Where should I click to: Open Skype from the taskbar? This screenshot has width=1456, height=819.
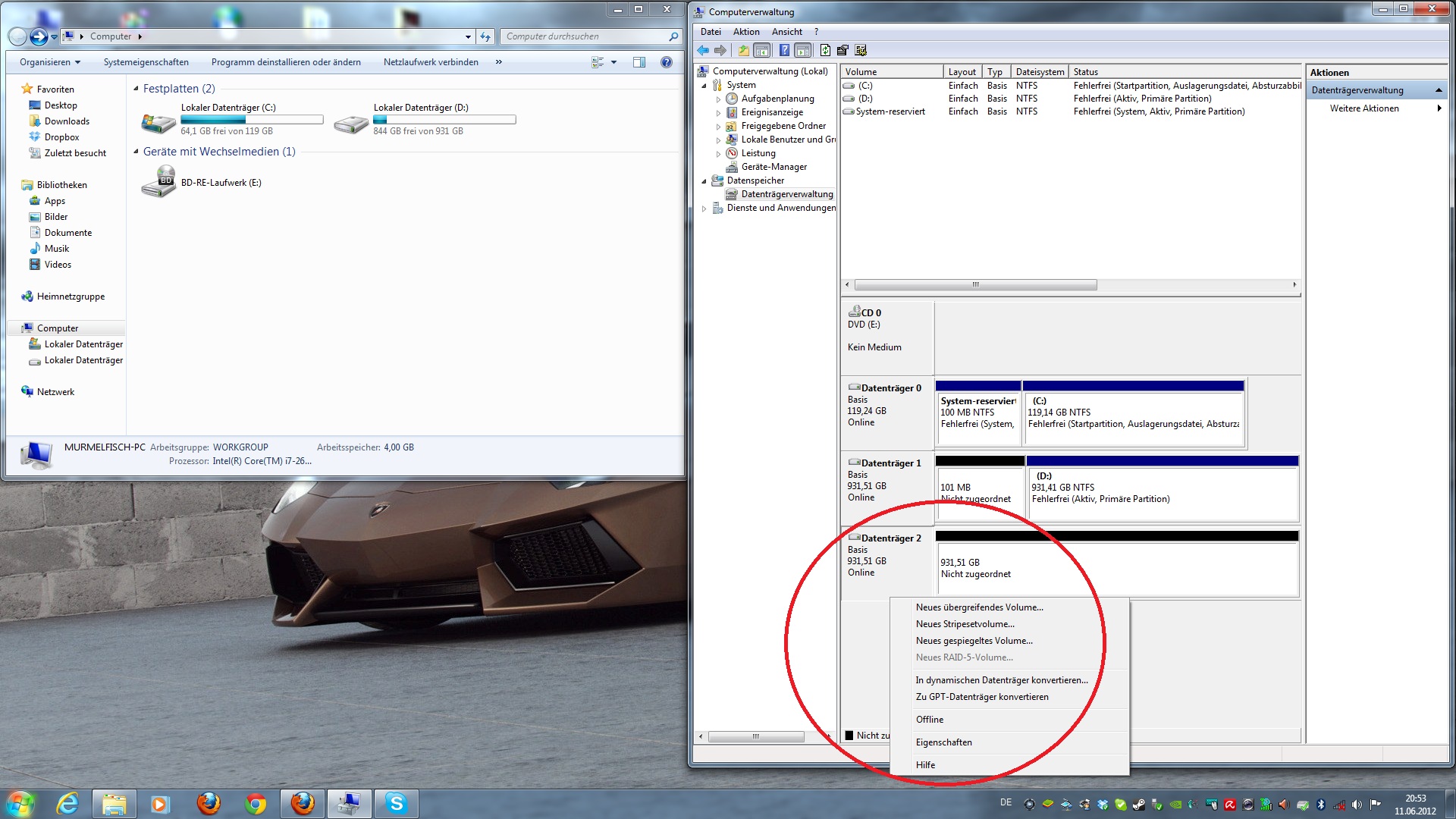click(396, 803)
